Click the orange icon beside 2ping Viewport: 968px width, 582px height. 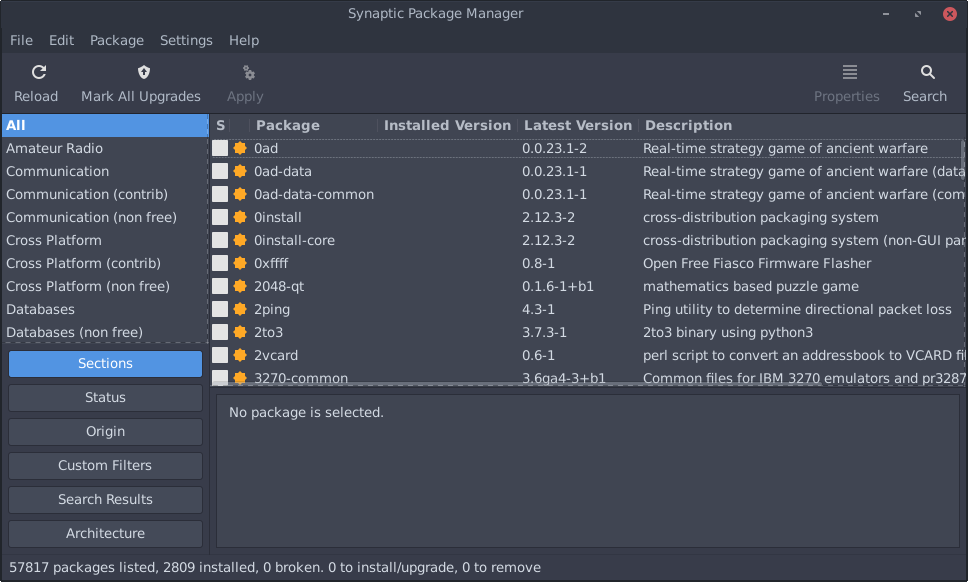[240, 309]
